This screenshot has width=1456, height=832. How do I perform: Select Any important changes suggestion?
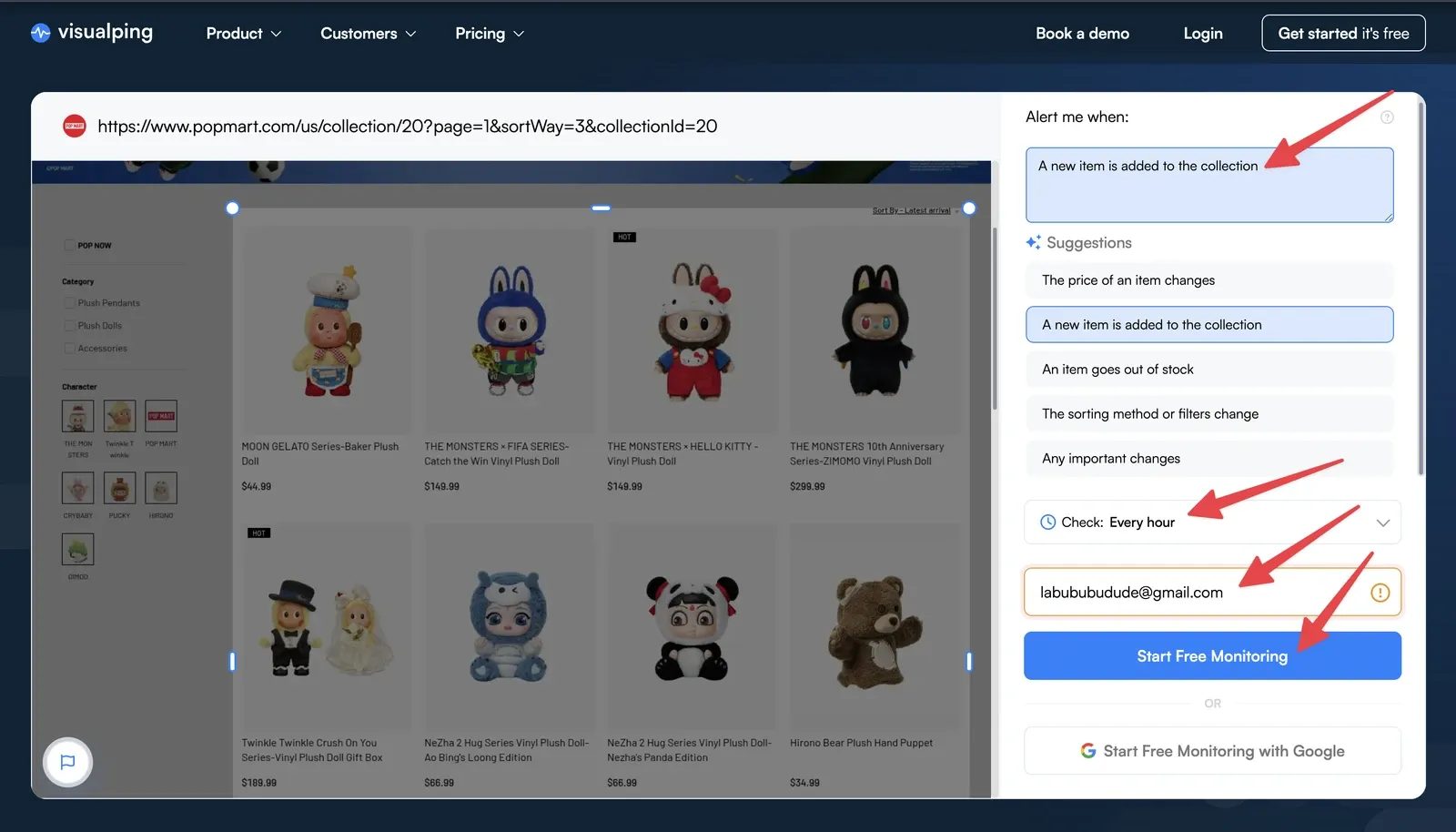(1209, 459)
